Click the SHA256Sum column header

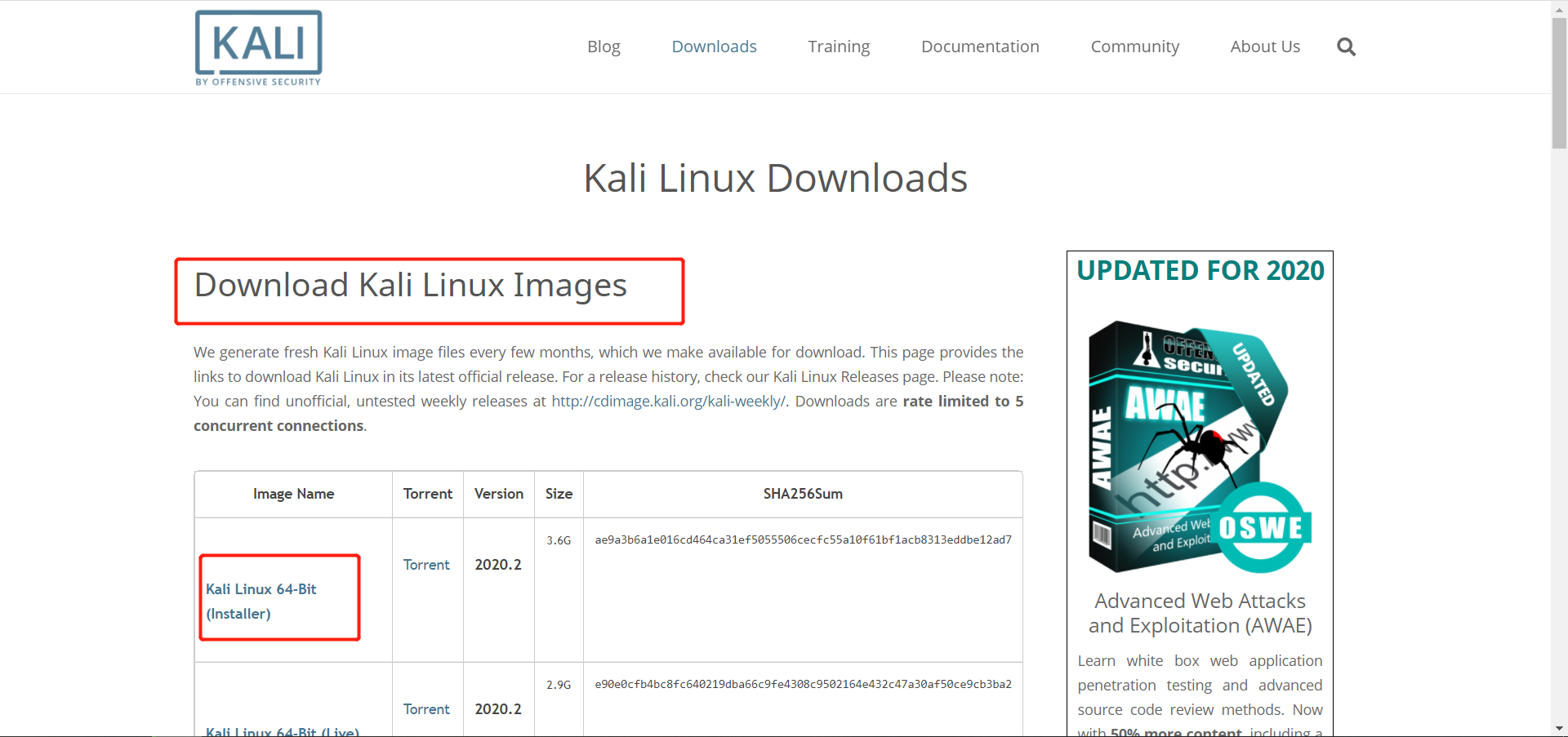[x=803, y=494]
